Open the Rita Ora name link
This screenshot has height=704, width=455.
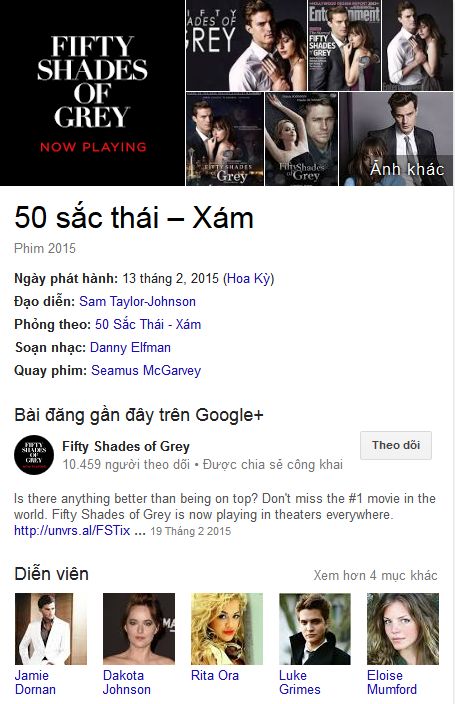click(x=215, y=675)
